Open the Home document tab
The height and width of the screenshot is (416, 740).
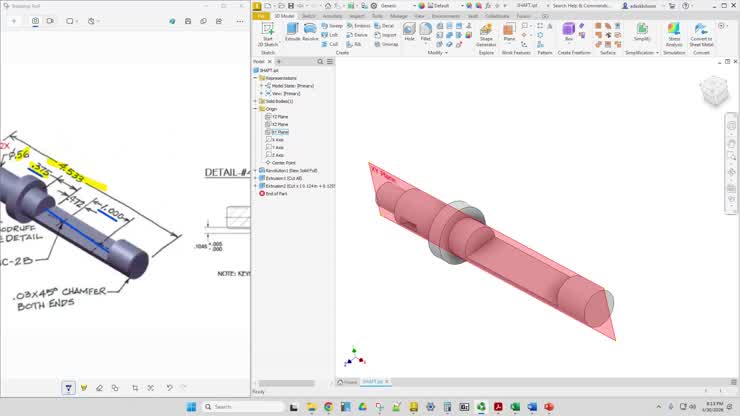pos(347,382)
